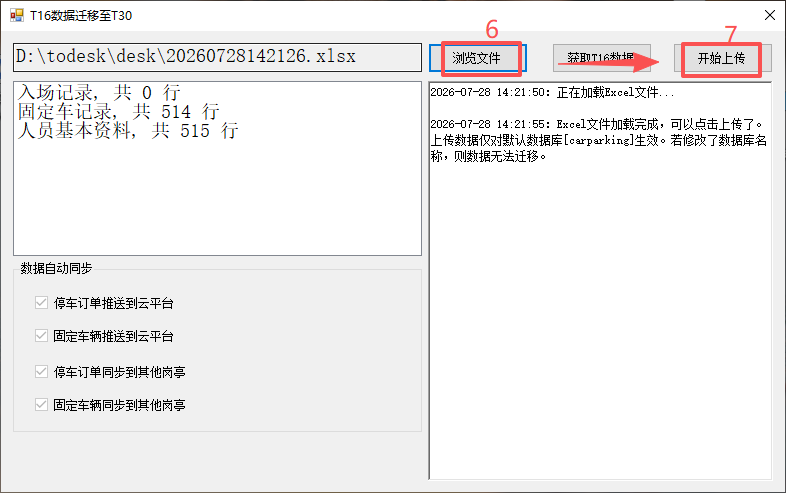Start the upload with 开始上传
This screenshot has width=786, height=493.
point(722,58)
